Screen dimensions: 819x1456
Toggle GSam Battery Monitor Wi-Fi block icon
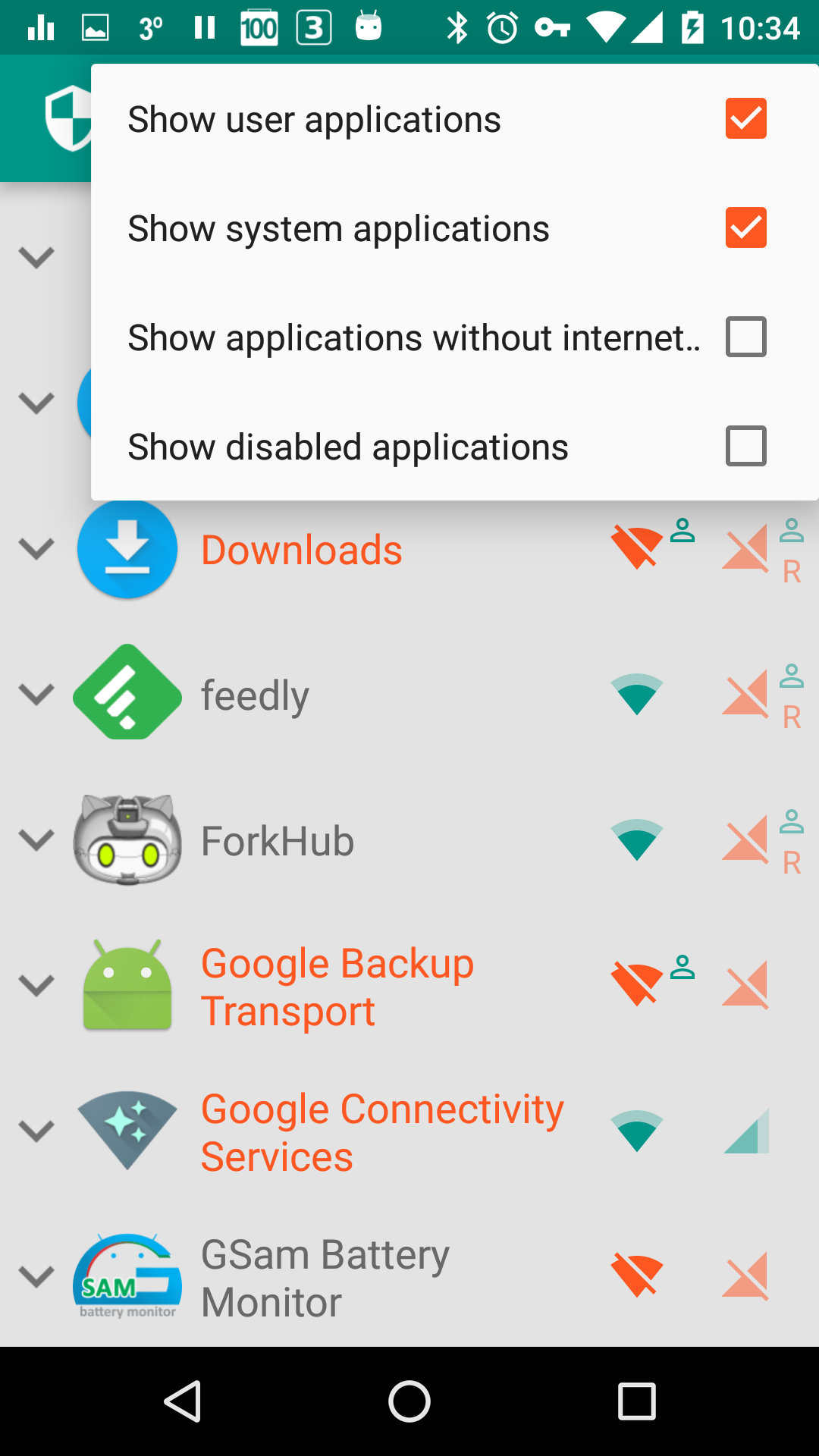point(637,1276)
